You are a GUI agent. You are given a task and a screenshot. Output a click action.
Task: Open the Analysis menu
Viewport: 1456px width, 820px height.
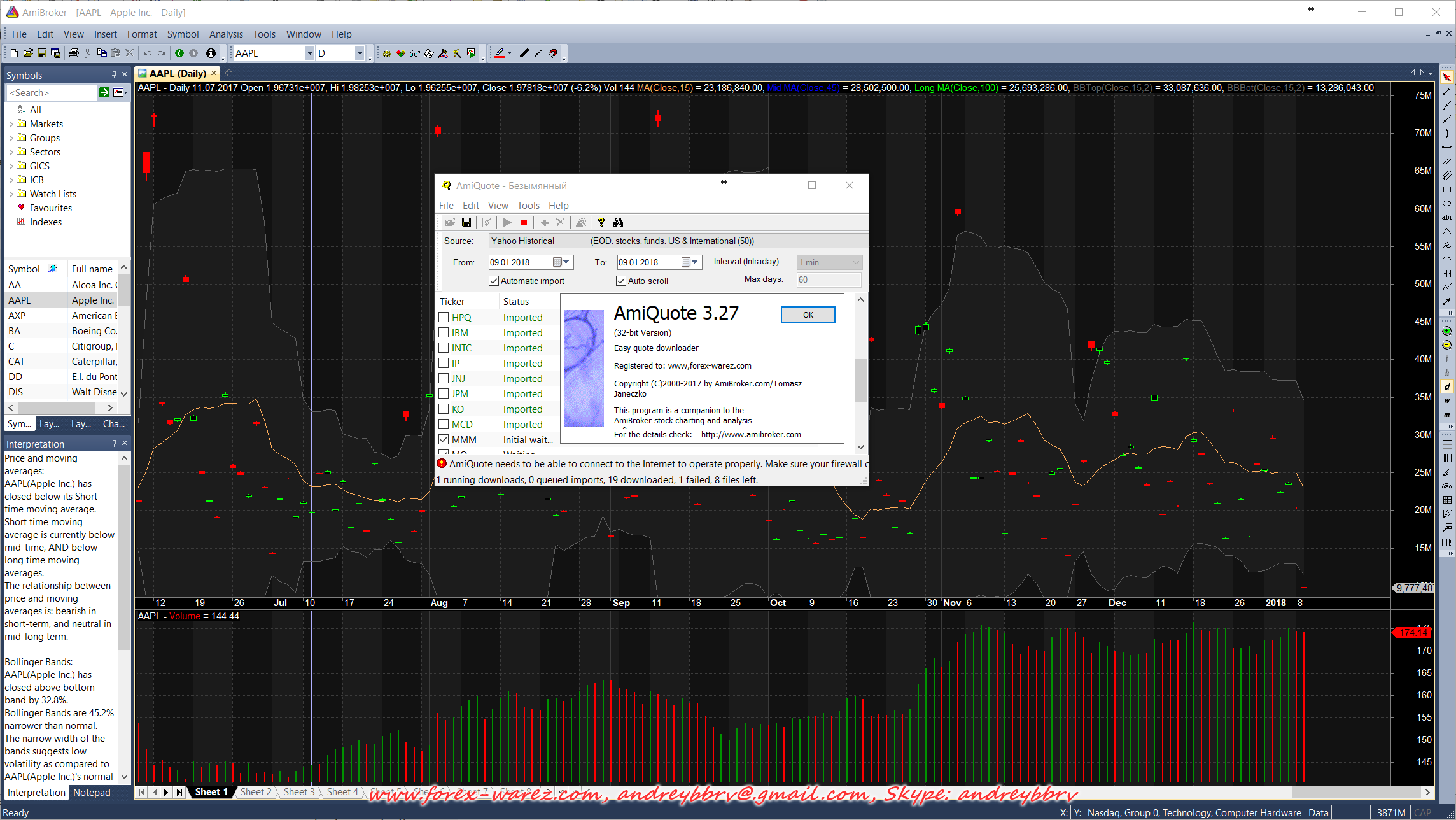[226, 34]
